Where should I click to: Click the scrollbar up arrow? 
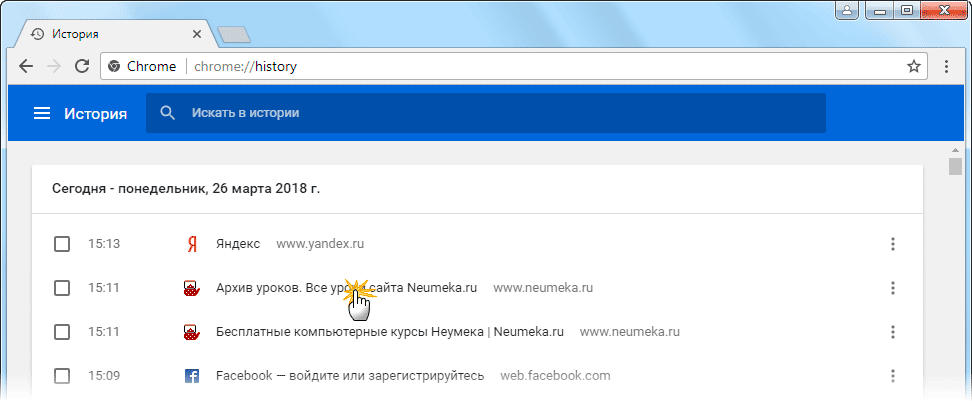click(x=955, y=149)
